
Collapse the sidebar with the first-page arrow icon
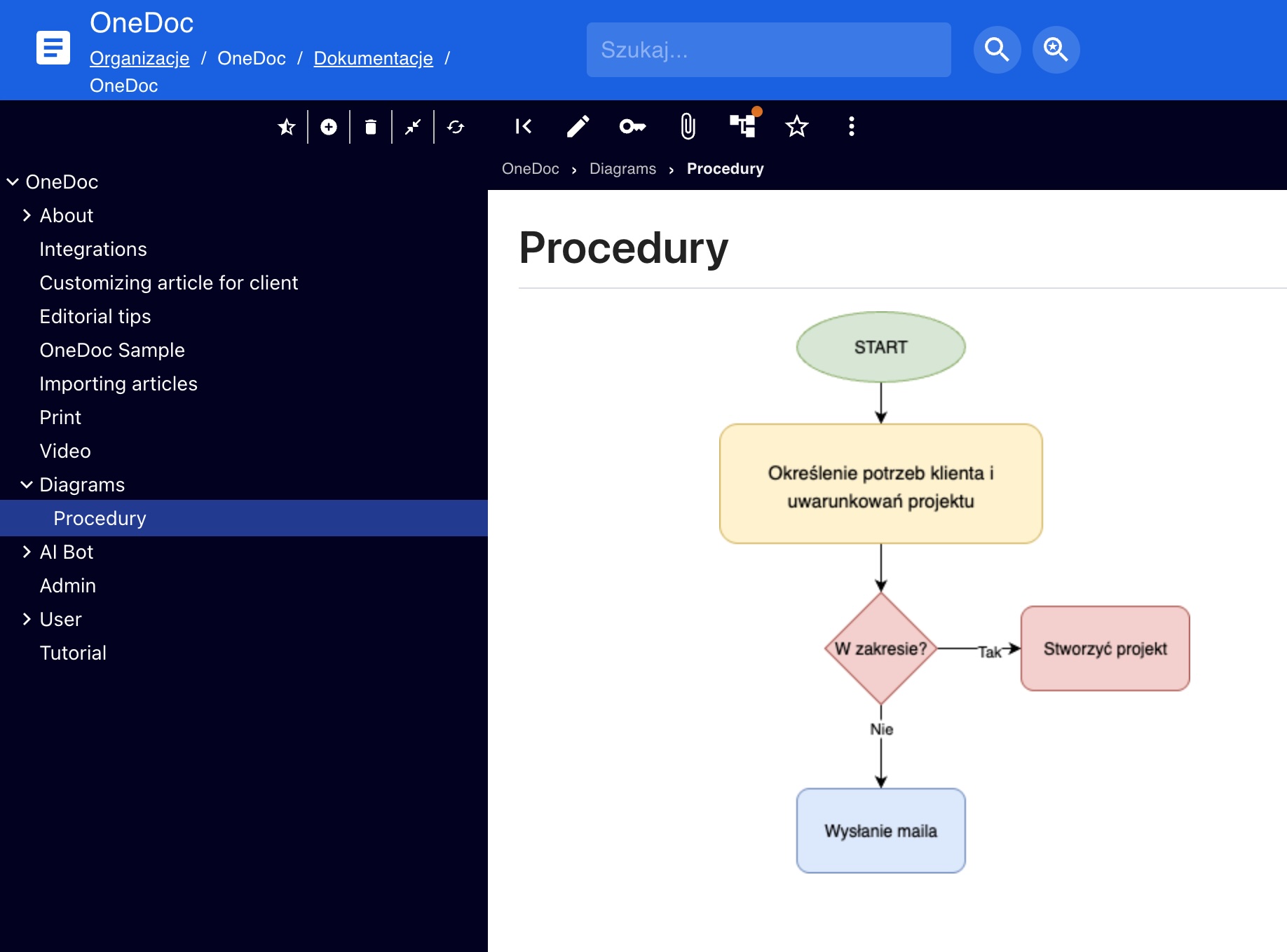[523, 127]
